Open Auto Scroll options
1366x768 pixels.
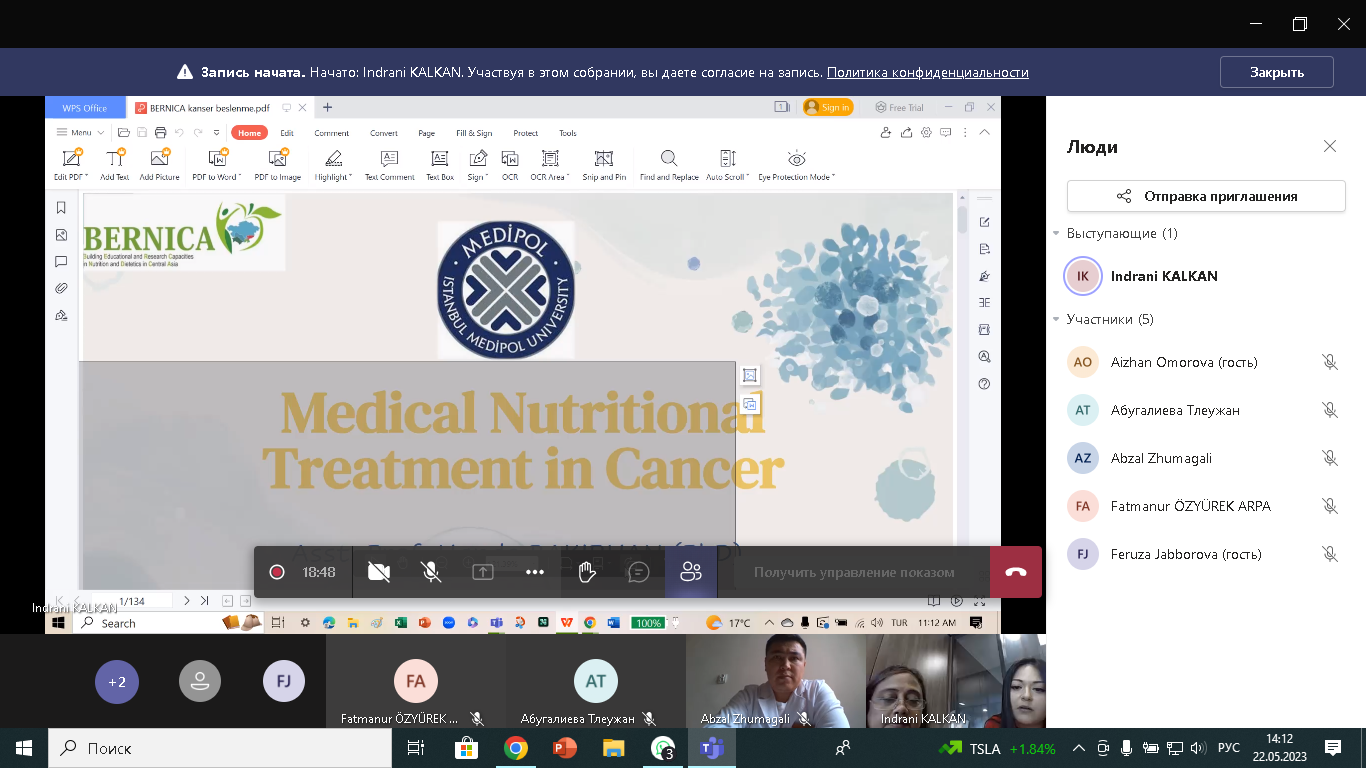(x=728, y=165)
